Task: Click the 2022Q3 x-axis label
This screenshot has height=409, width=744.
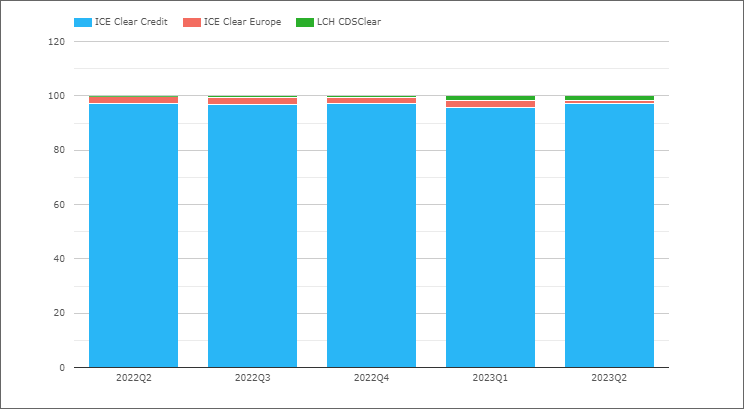Action: [x=253, y=378]
